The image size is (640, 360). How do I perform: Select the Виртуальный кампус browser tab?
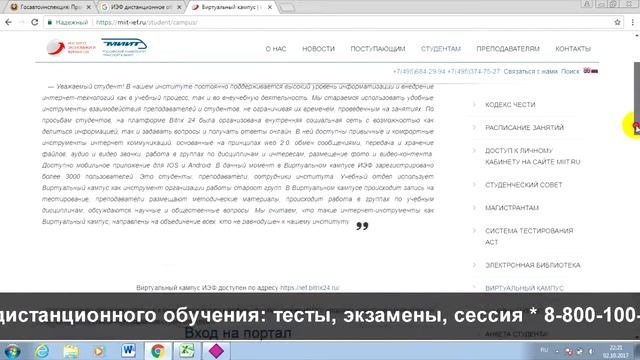click(231, 7)
